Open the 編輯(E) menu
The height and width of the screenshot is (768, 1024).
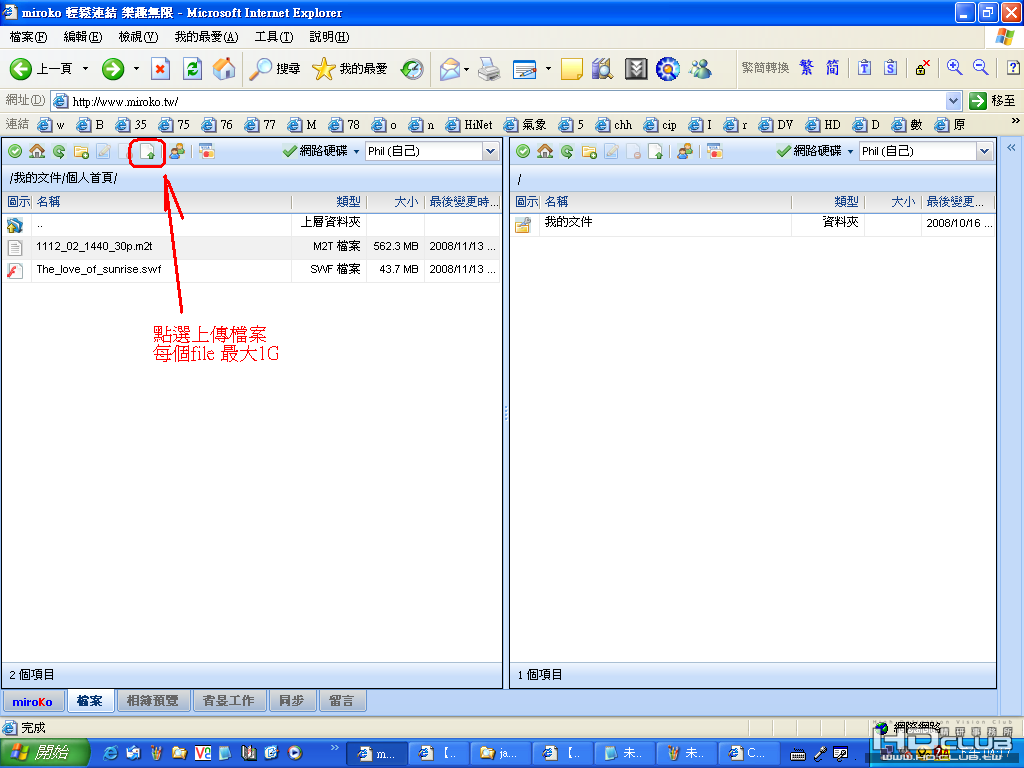[x=83, y=37]
